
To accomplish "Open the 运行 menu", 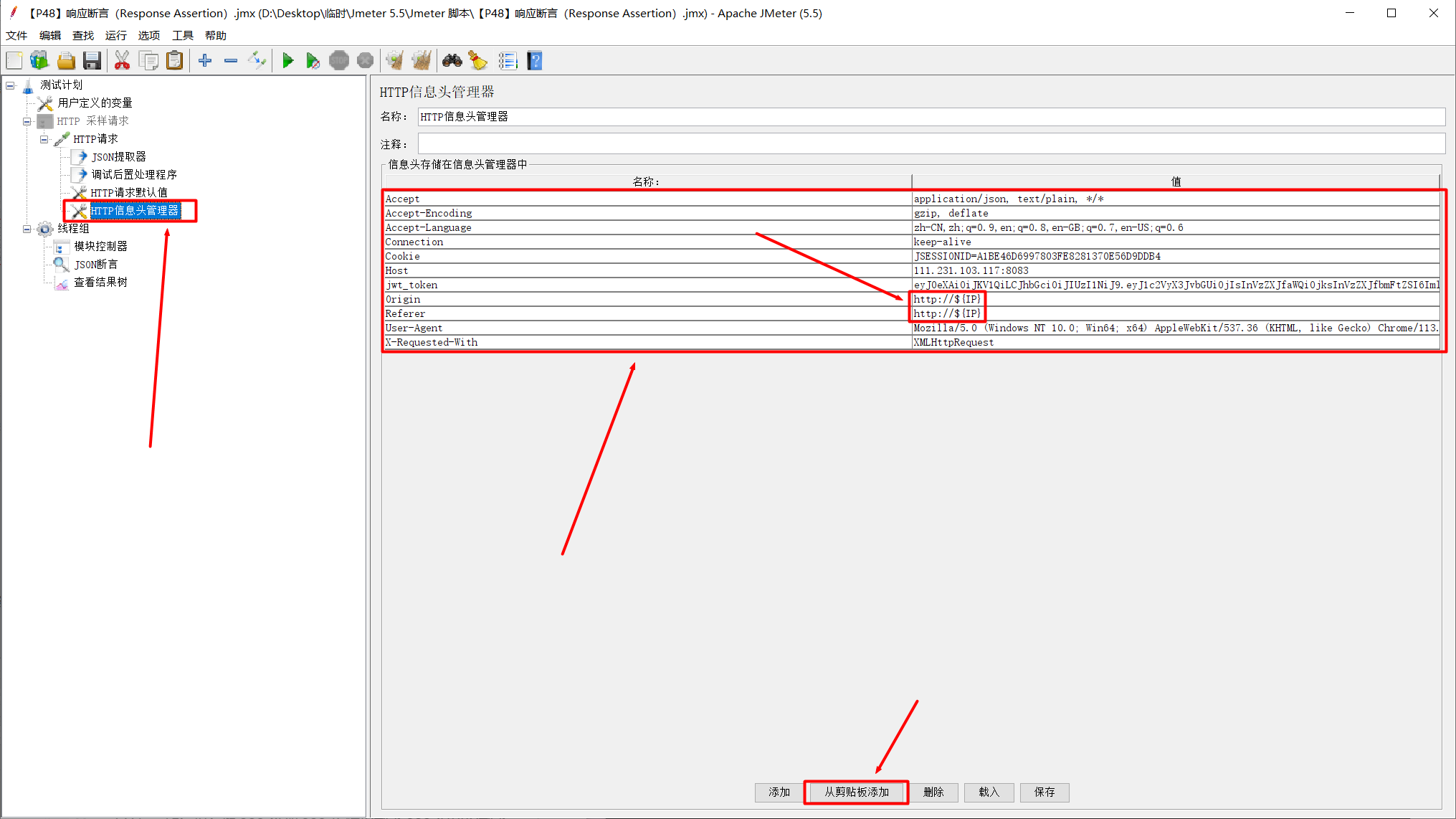I will point(116,35).
